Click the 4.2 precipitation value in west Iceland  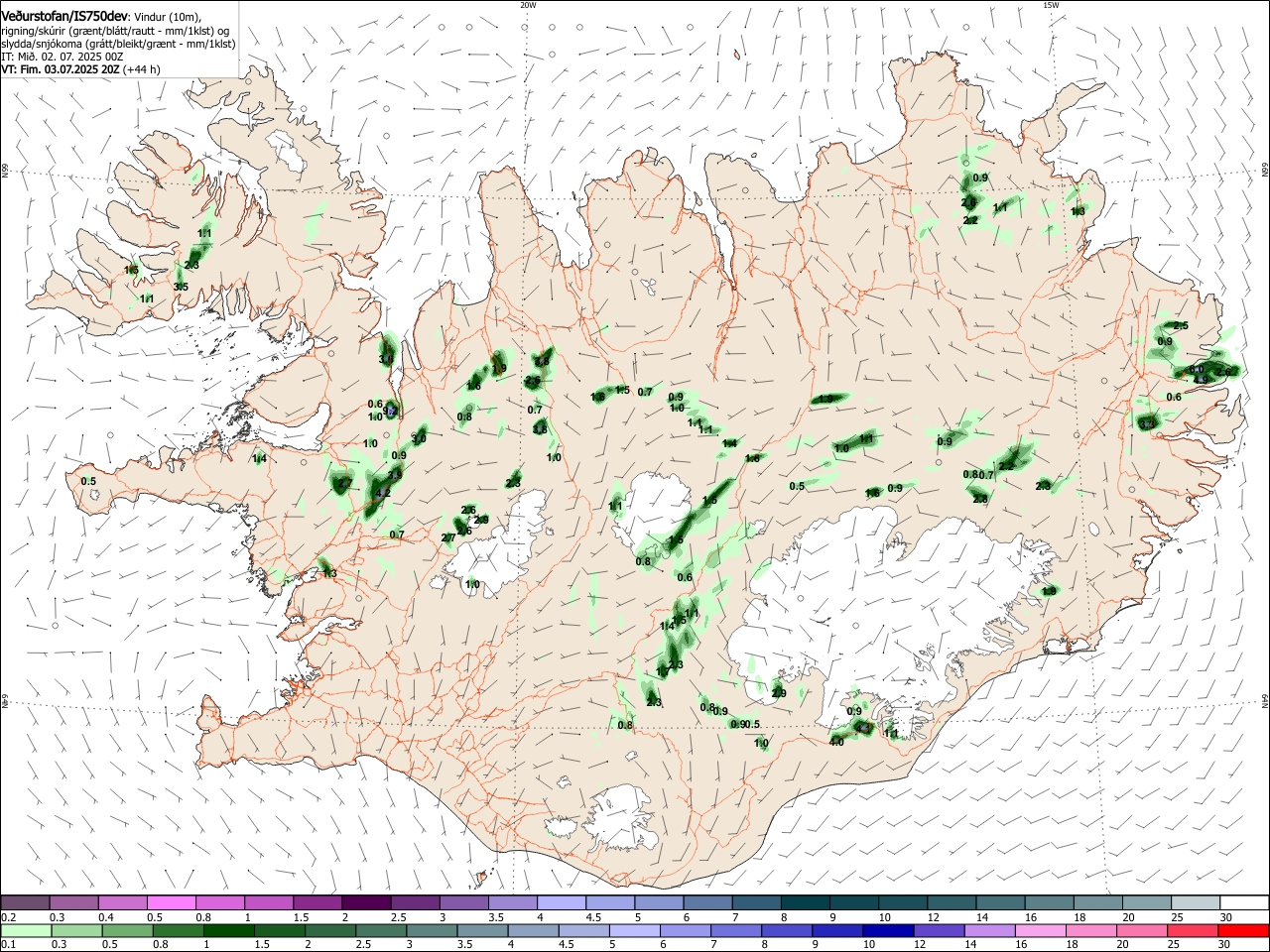coord(383,493)
